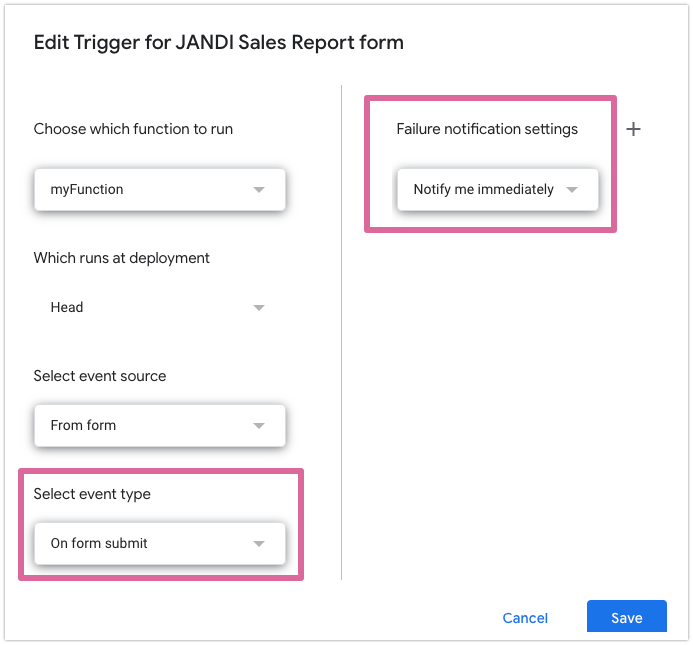Select the Head deployment field

[150, 307]
